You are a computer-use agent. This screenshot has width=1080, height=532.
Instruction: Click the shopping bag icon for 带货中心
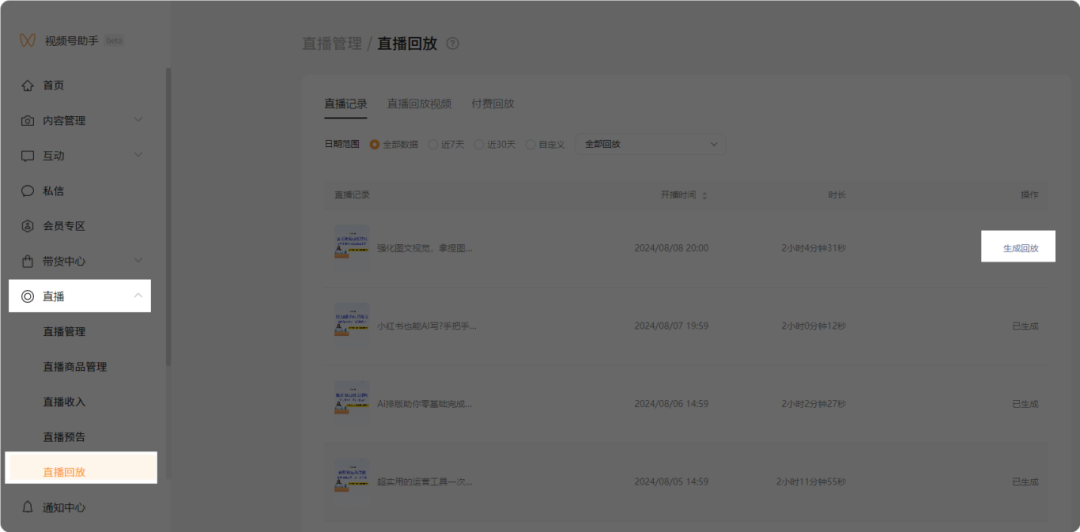28,261
